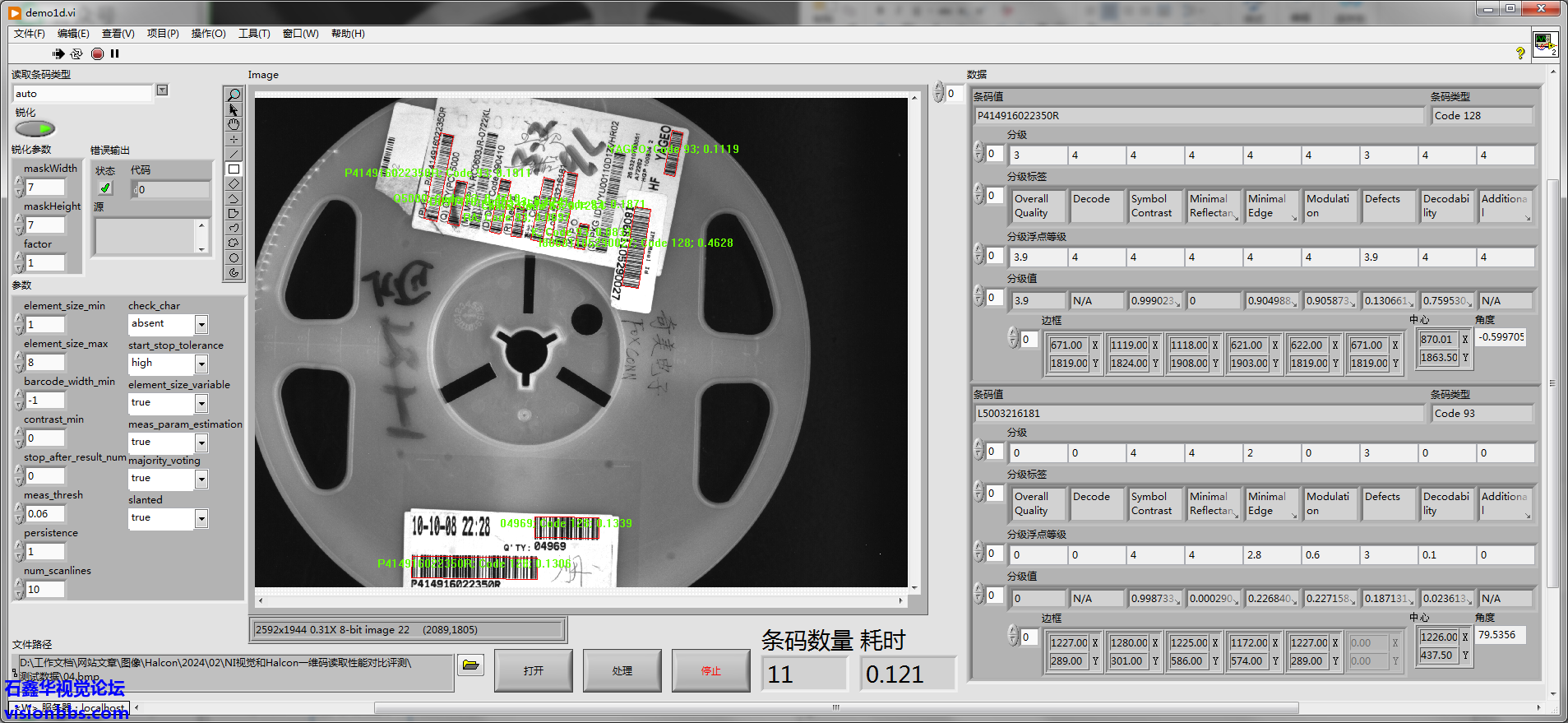Click the 状态 status checkmark indicator
Viewport: 1568px width, 723px height.
105,188
